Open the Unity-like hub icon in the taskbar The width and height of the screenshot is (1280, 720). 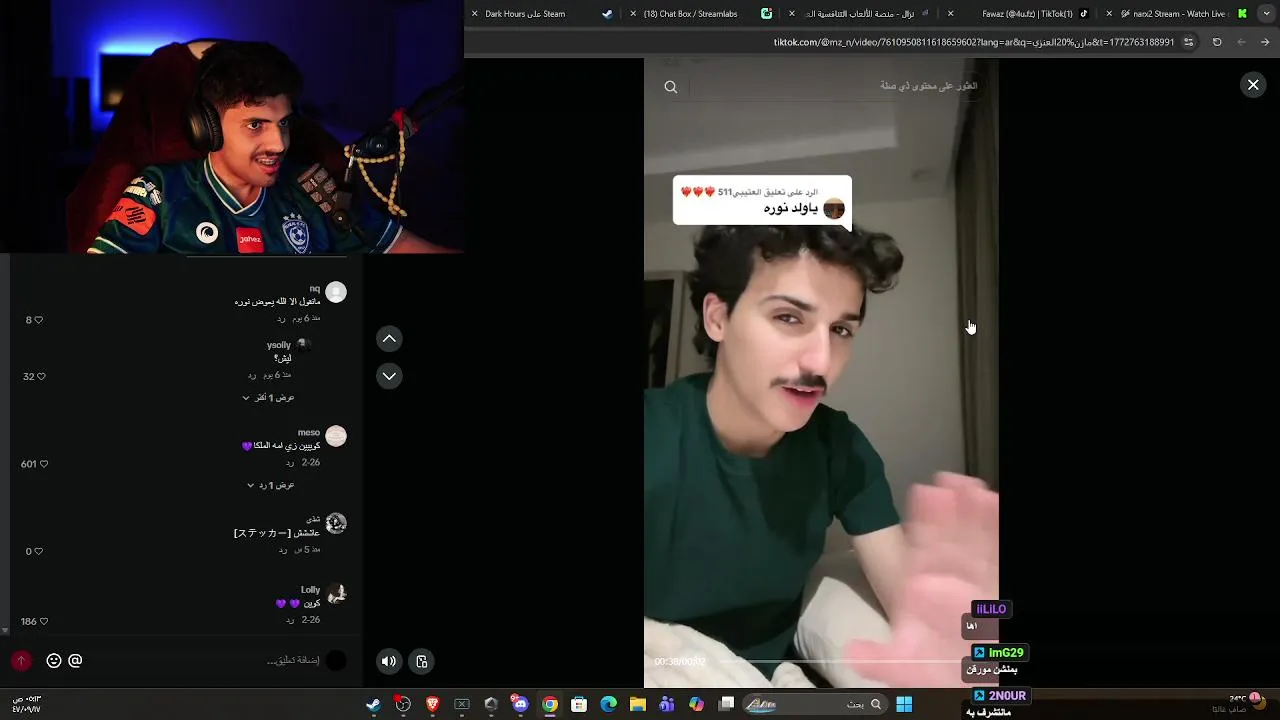click(491, 704)
